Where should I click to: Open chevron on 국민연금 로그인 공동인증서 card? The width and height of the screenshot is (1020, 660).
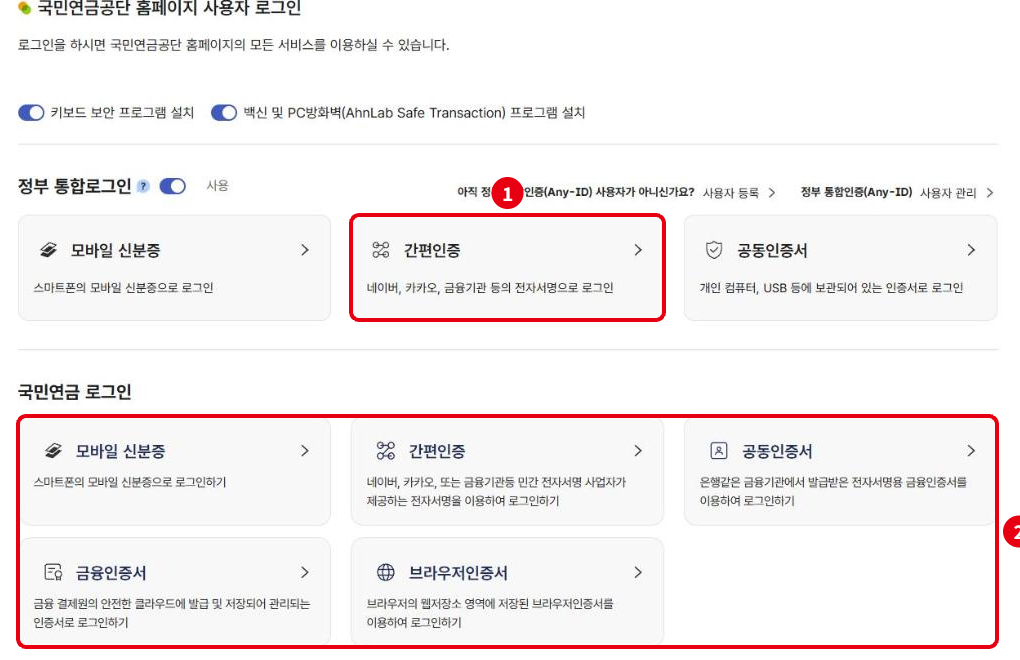point(971,451)
